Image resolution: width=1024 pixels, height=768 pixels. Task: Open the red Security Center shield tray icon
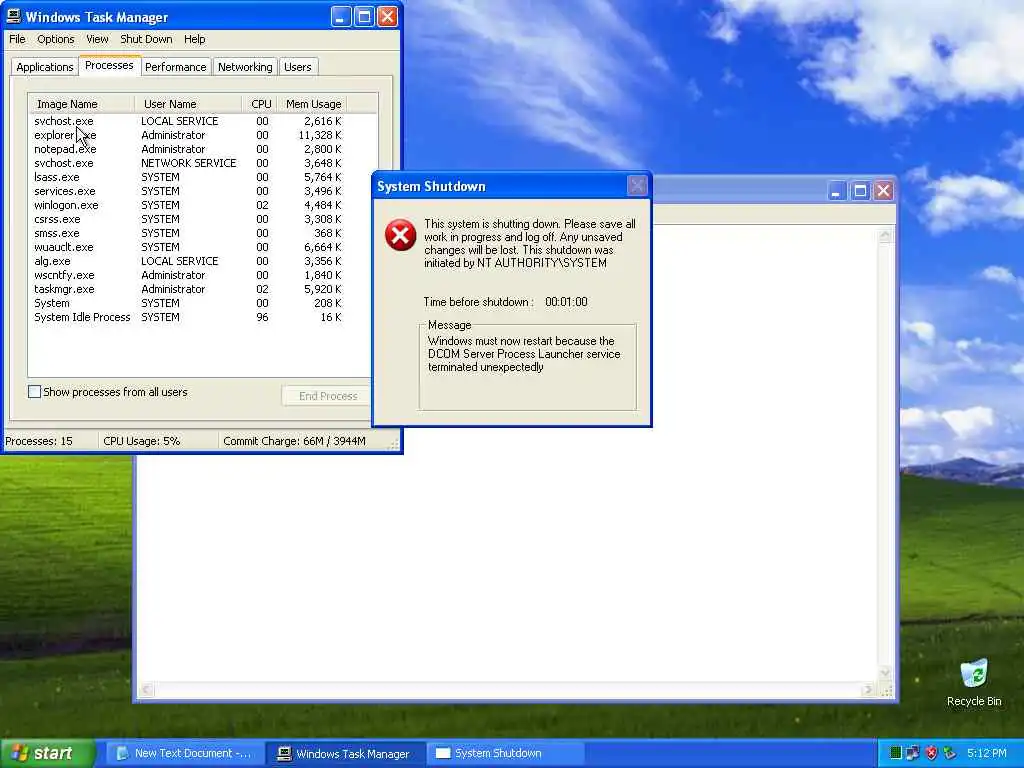pos(931,753)
